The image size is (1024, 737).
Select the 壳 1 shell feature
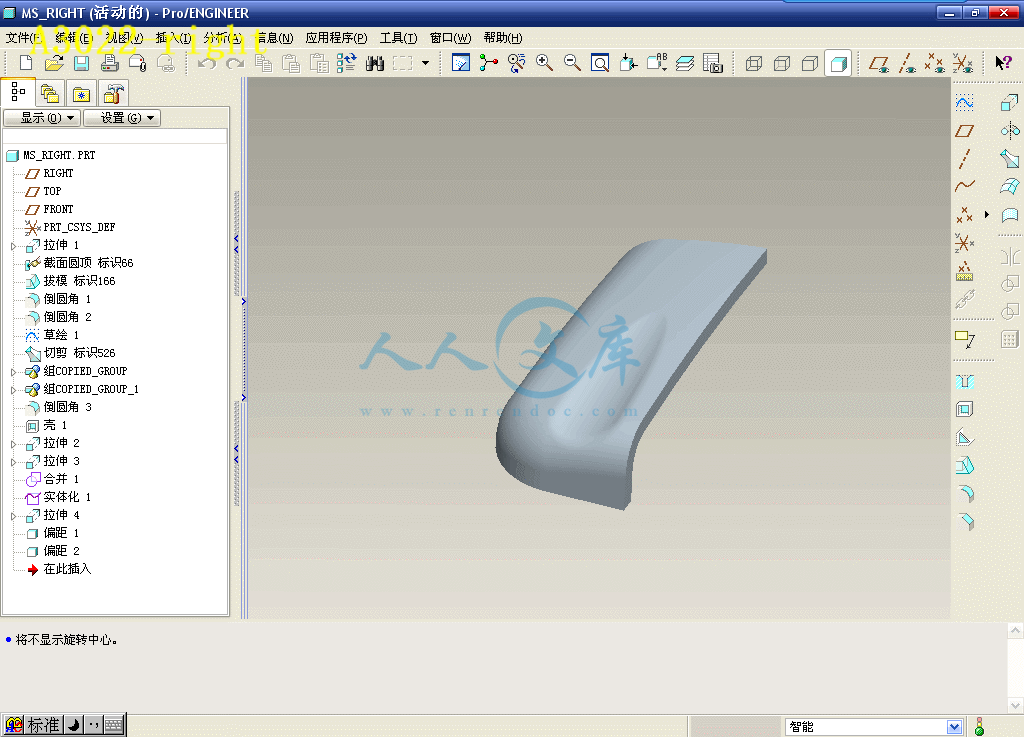pos(55,426)
